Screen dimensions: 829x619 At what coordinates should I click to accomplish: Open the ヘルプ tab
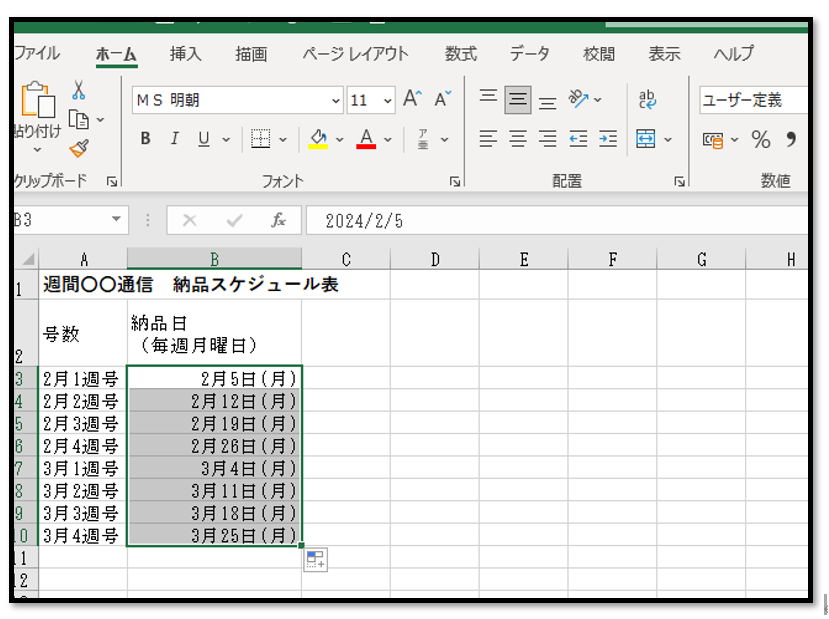(733, 53)
